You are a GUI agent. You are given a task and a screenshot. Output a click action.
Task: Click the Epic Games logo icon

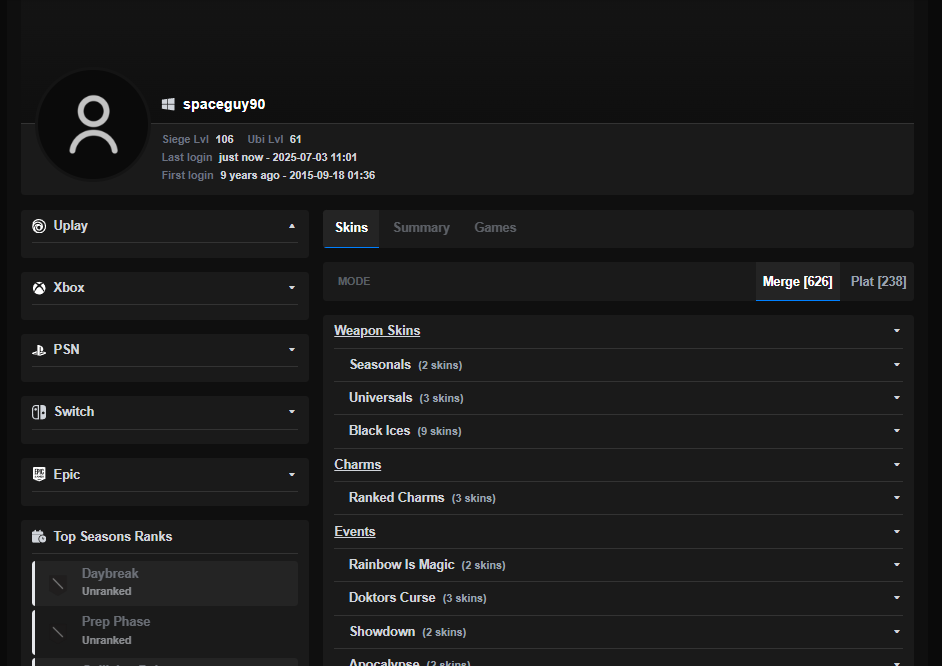[39, 474]
